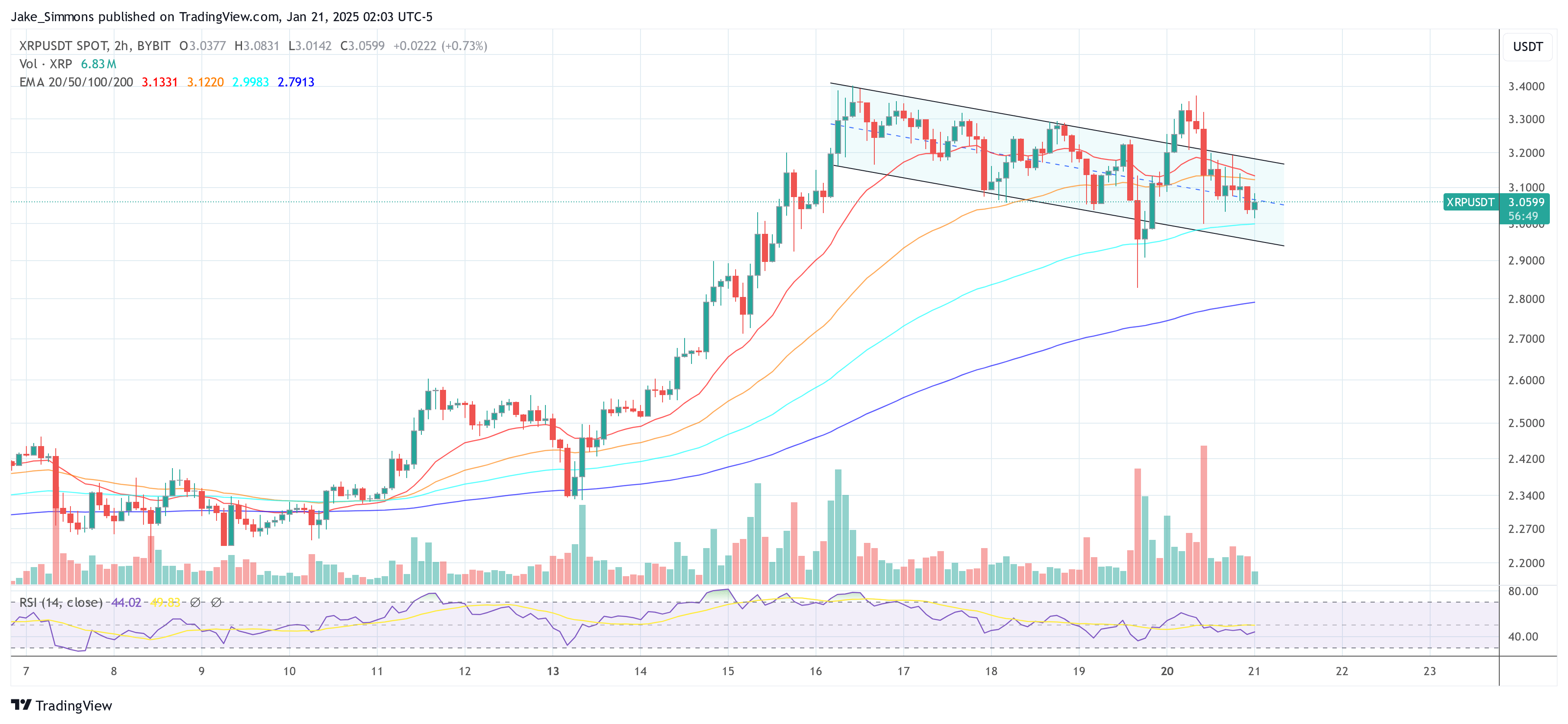Screen dimensions: 1568x724
Task: Click the date label 20 on time axis
Action: coord(1167,671)
